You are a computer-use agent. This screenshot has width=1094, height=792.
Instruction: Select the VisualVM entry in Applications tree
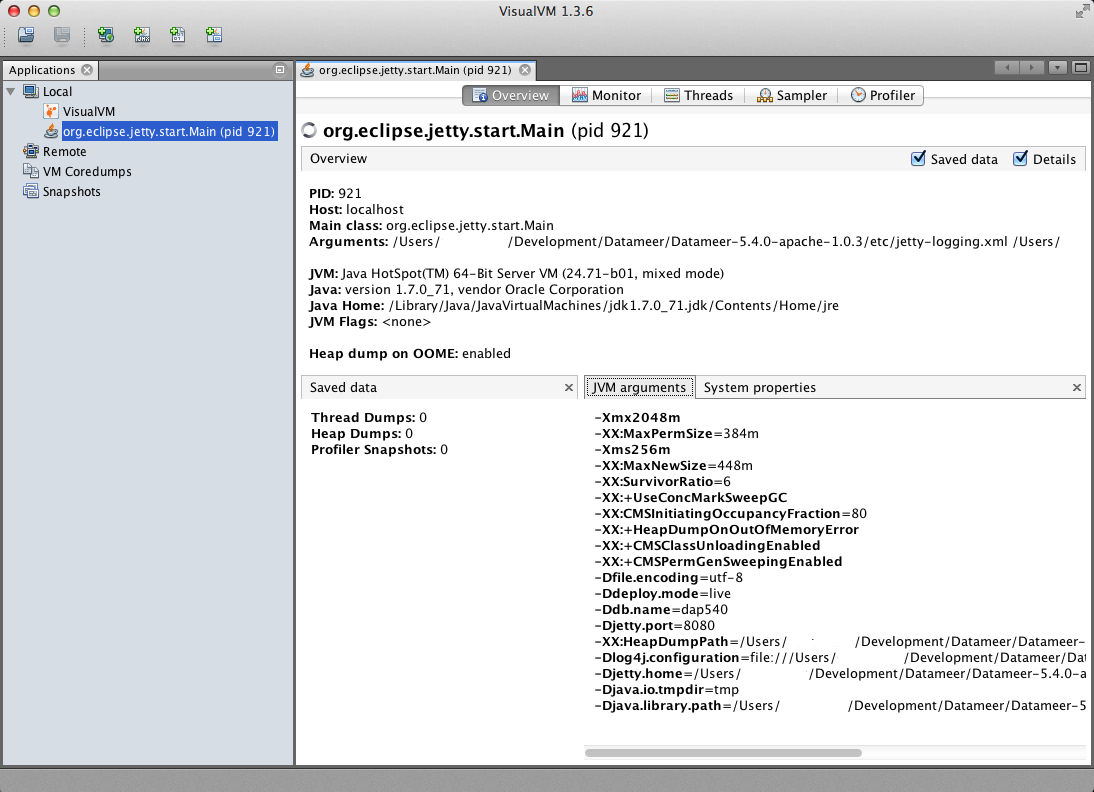89,112
